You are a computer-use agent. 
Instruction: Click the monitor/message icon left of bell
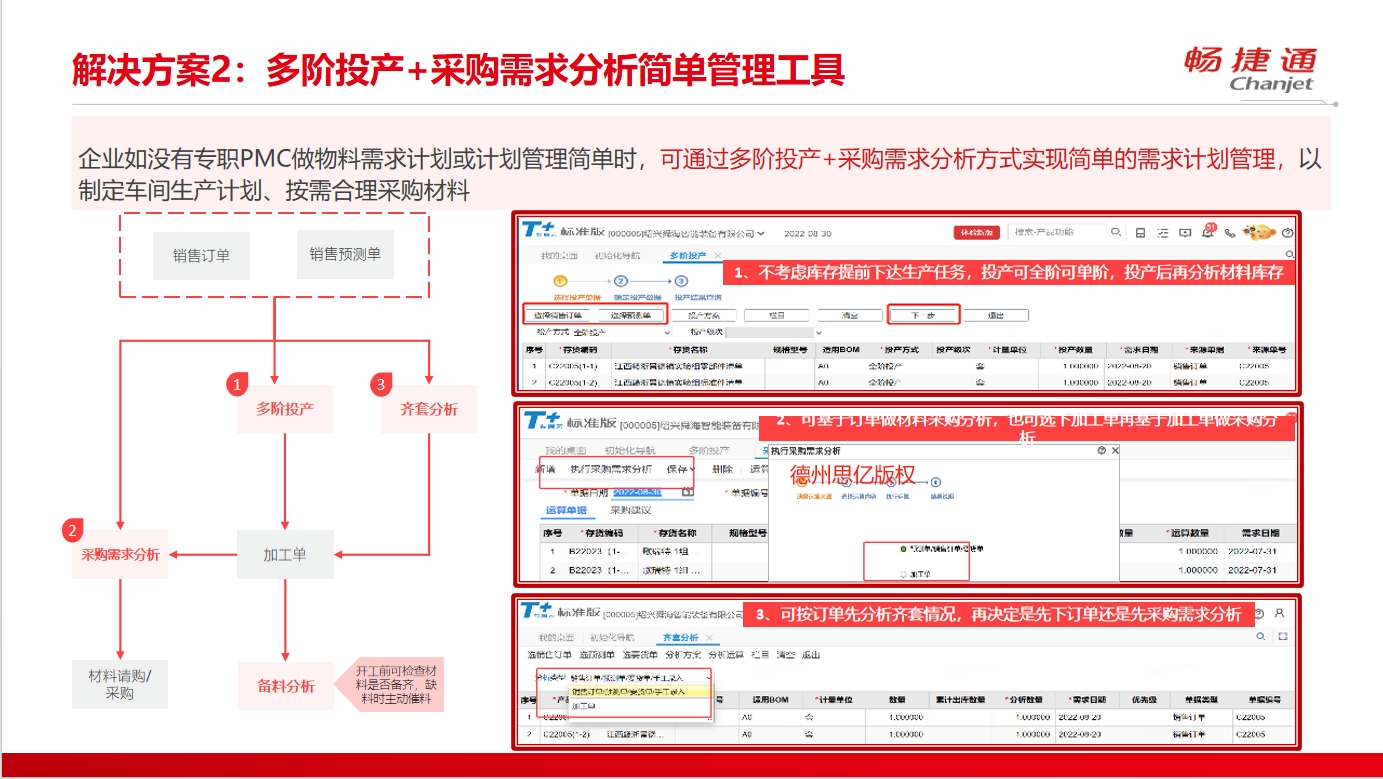[x=1185, y=233]
